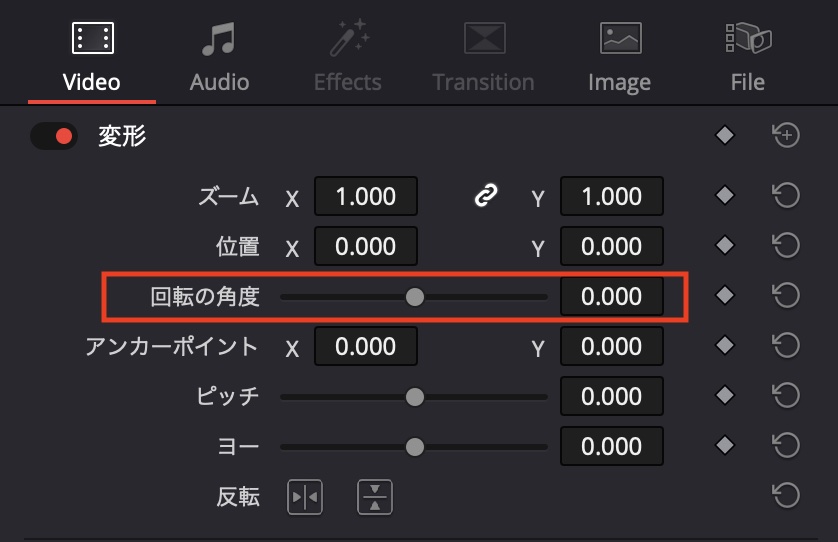This screenshot has height=542, width=838.
Task: Click the 位置 Y value field
Action: (x=611, y=247)
